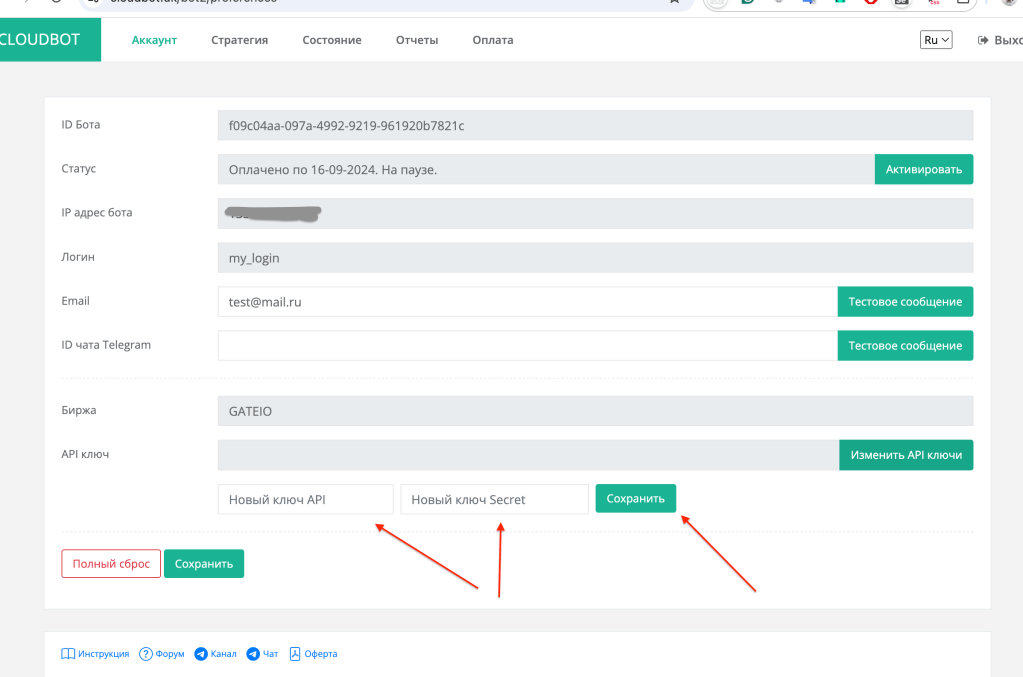Click the Форум question mark icon

point(146,654)
